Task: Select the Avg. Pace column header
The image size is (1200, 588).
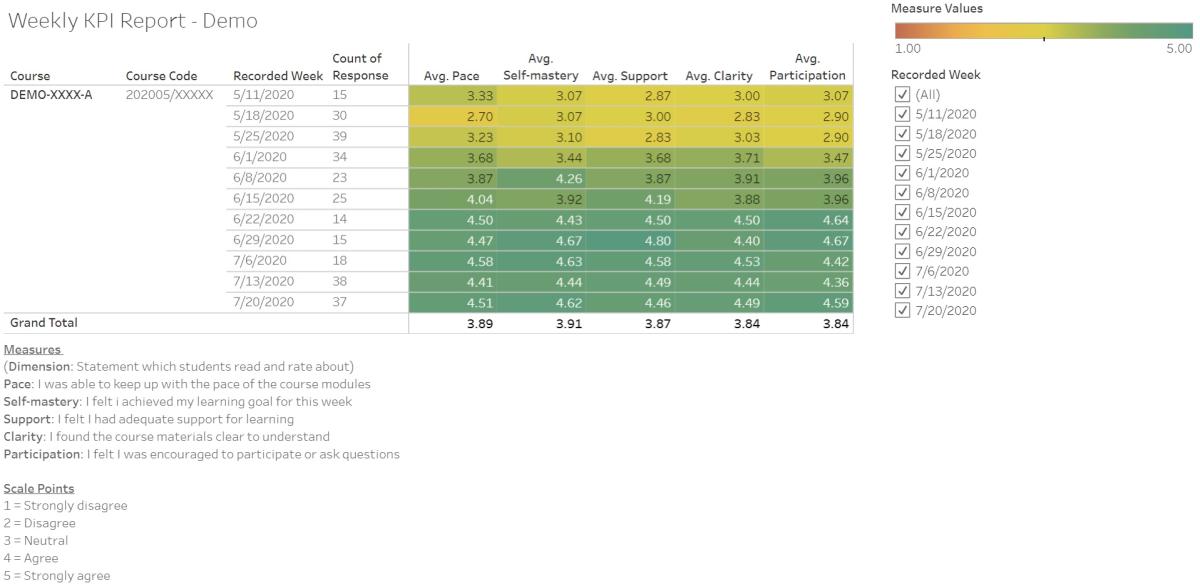Action: (x=450, y=74)
